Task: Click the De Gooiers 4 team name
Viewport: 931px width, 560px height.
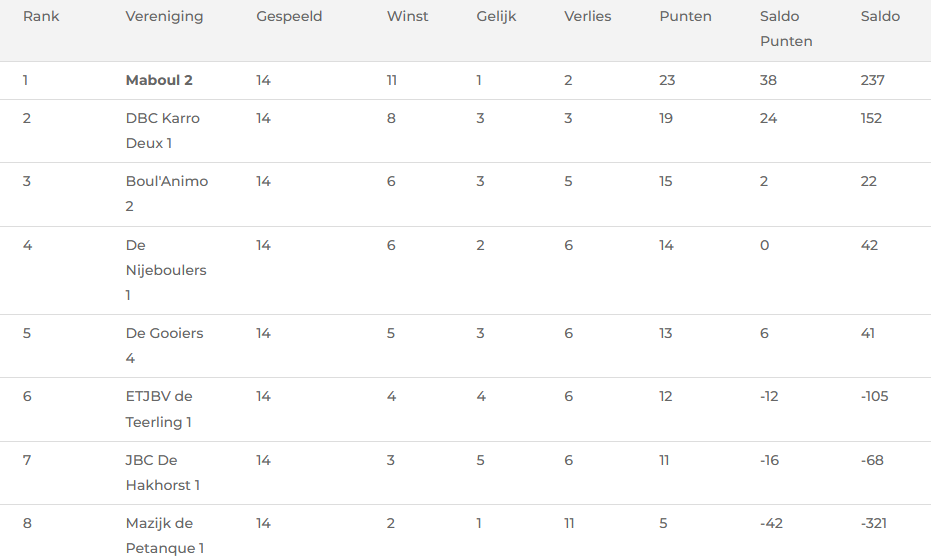Action: point(164,346)
